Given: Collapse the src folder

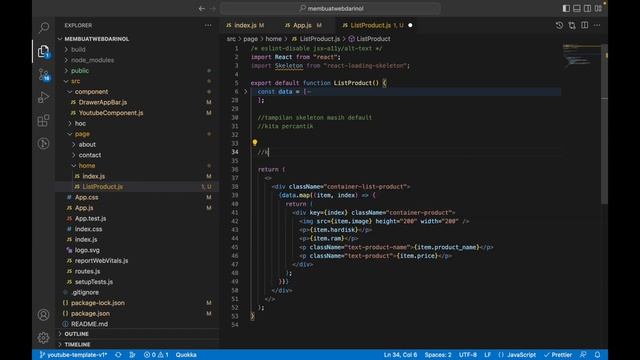Looking at the screenshot, I should pos(76,81).
